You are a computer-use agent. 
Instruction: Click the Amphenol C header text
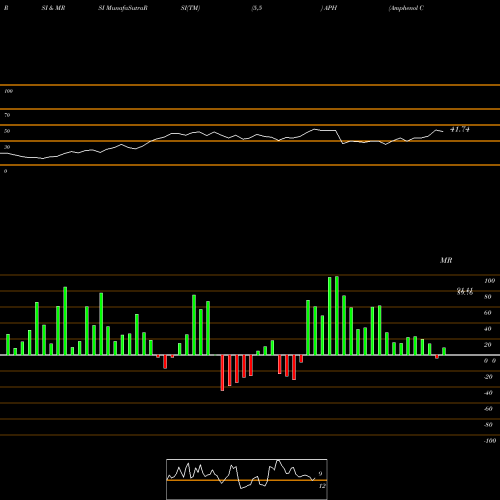(406, 8)
